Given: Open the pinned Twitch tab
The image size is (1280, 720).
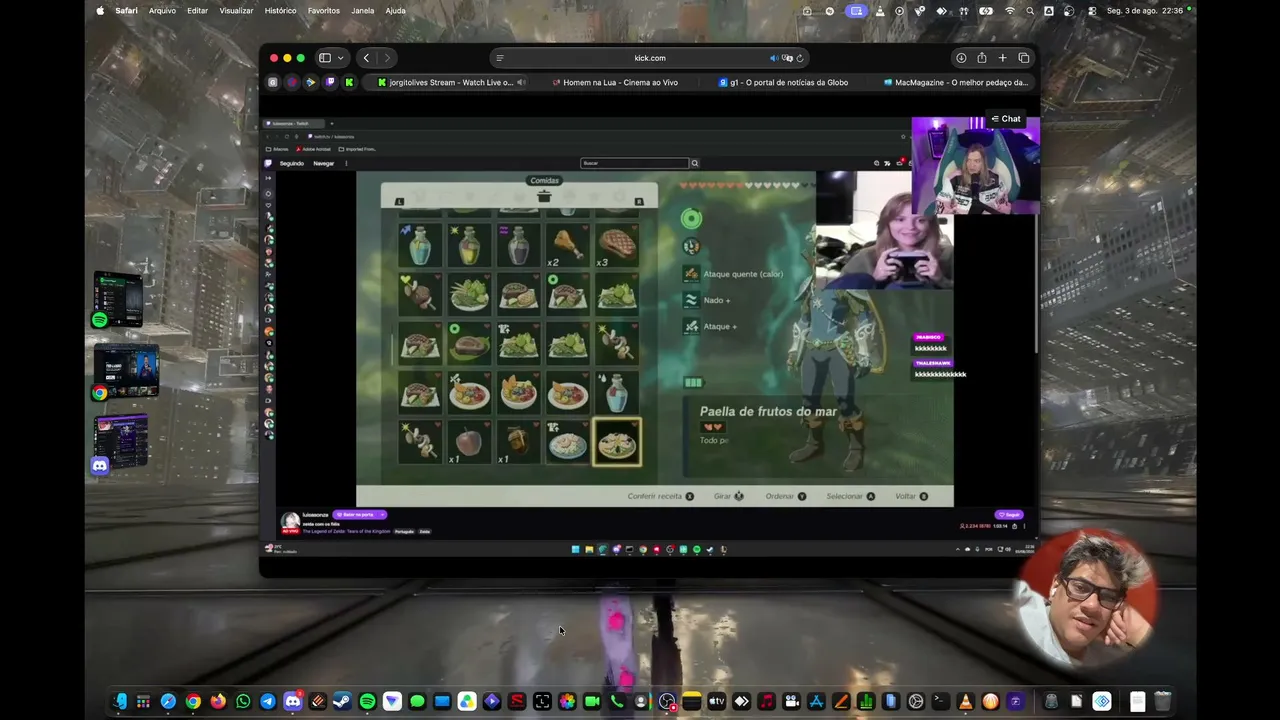Looking at the screenshot, I should [330, 82].
